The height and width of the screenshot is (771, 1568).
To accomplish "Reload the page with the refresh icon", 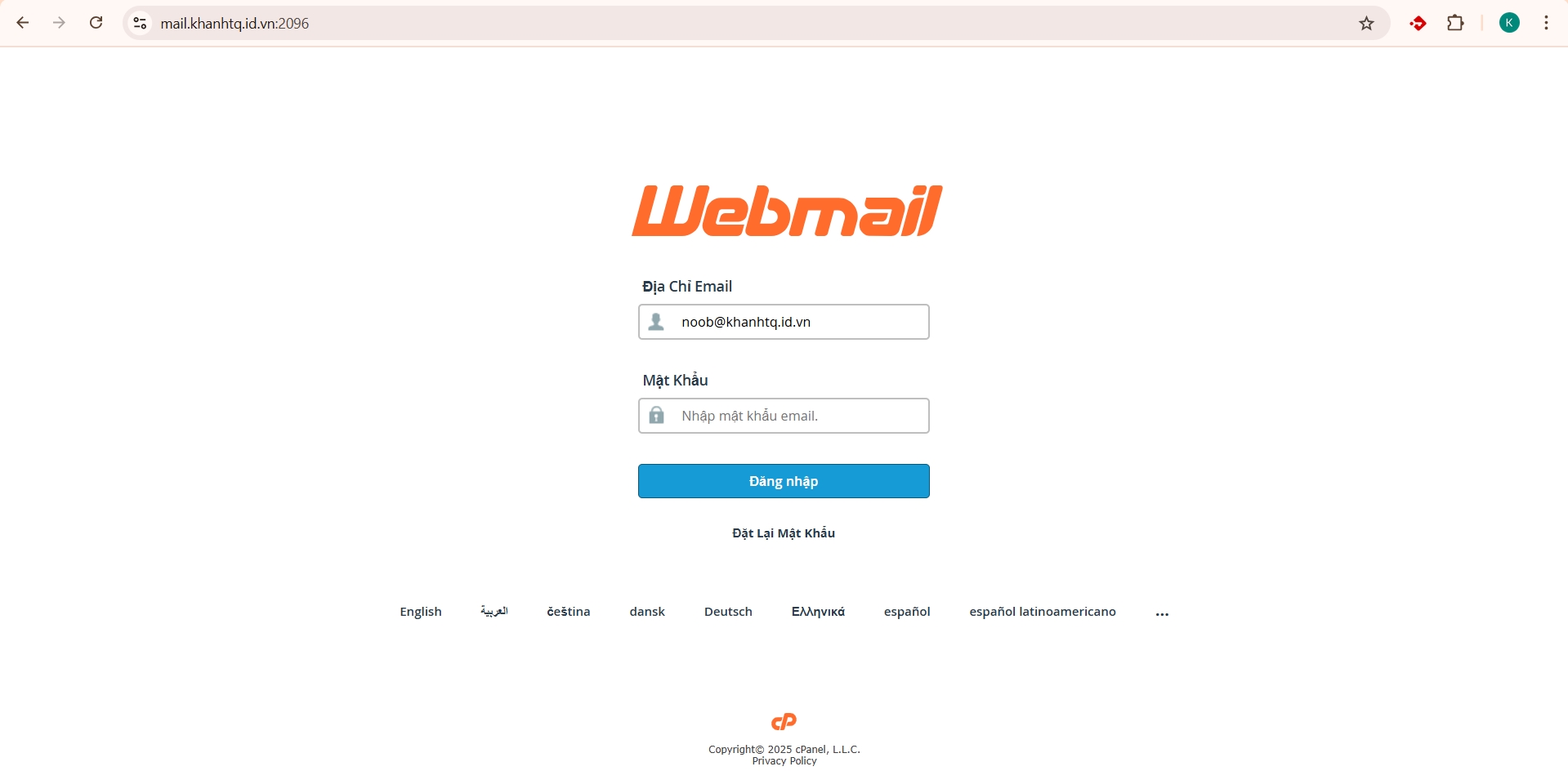I will (x=96, y=23).
